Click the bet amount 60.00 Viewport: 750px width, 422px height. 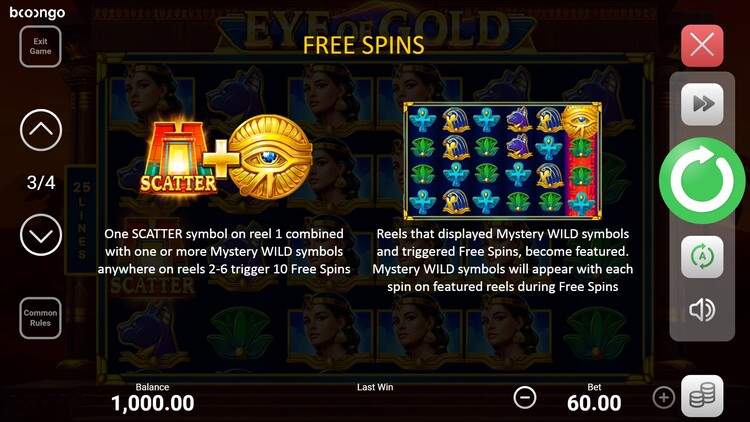[x=594, y=403]
